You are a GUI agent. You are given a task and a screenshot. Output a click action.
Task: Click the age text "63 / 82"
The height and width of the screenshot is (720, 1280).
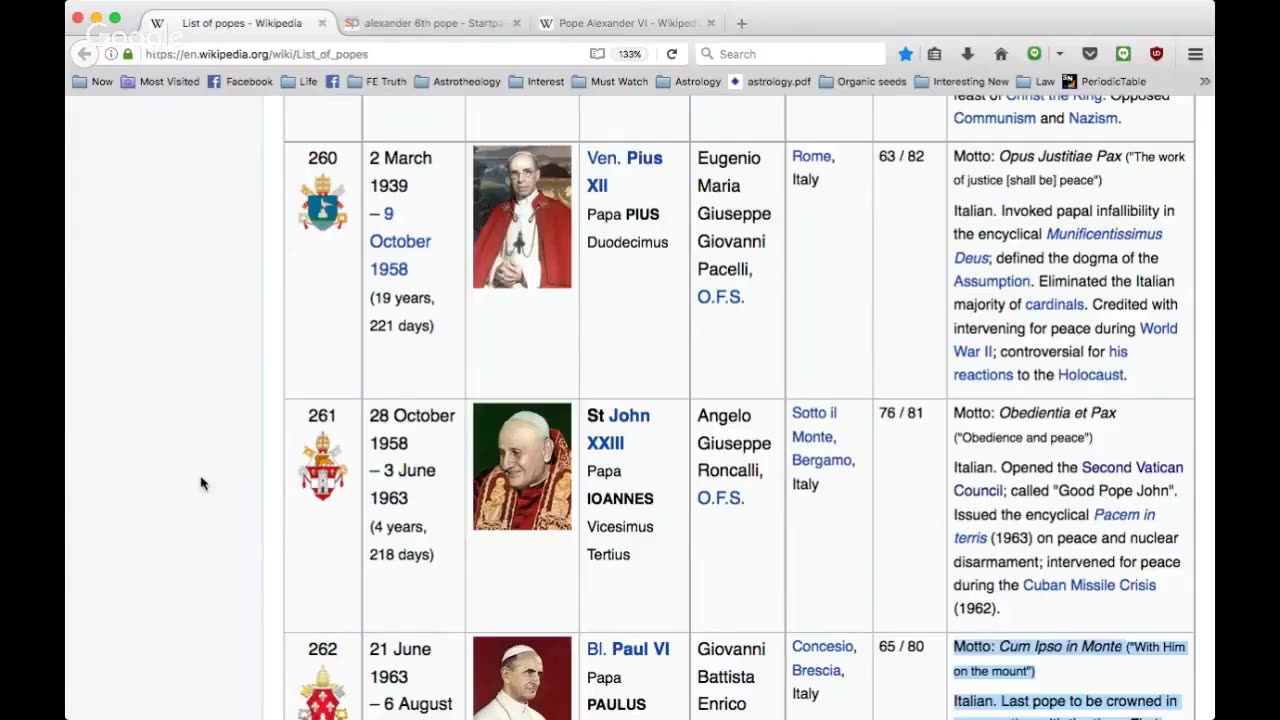pos(901,157)
